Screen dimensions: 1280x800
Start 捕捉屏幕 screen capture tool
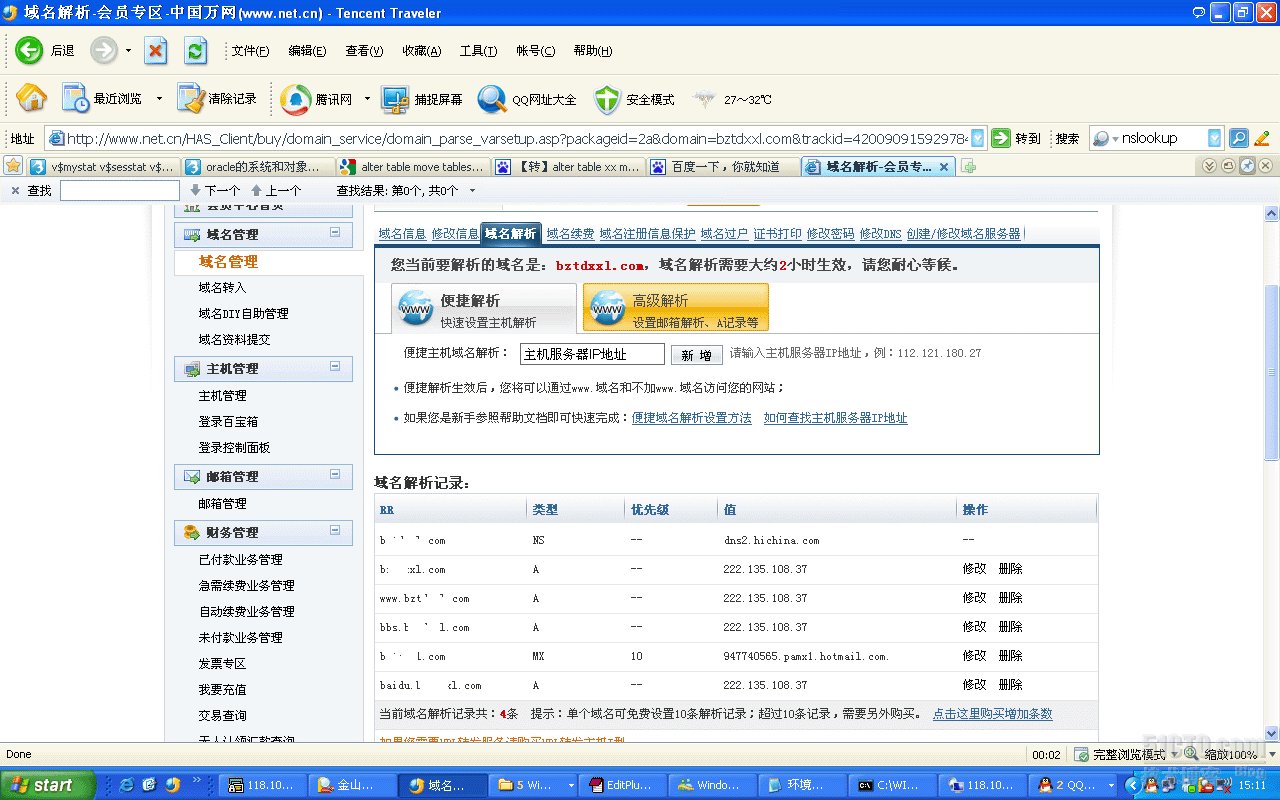422,99
